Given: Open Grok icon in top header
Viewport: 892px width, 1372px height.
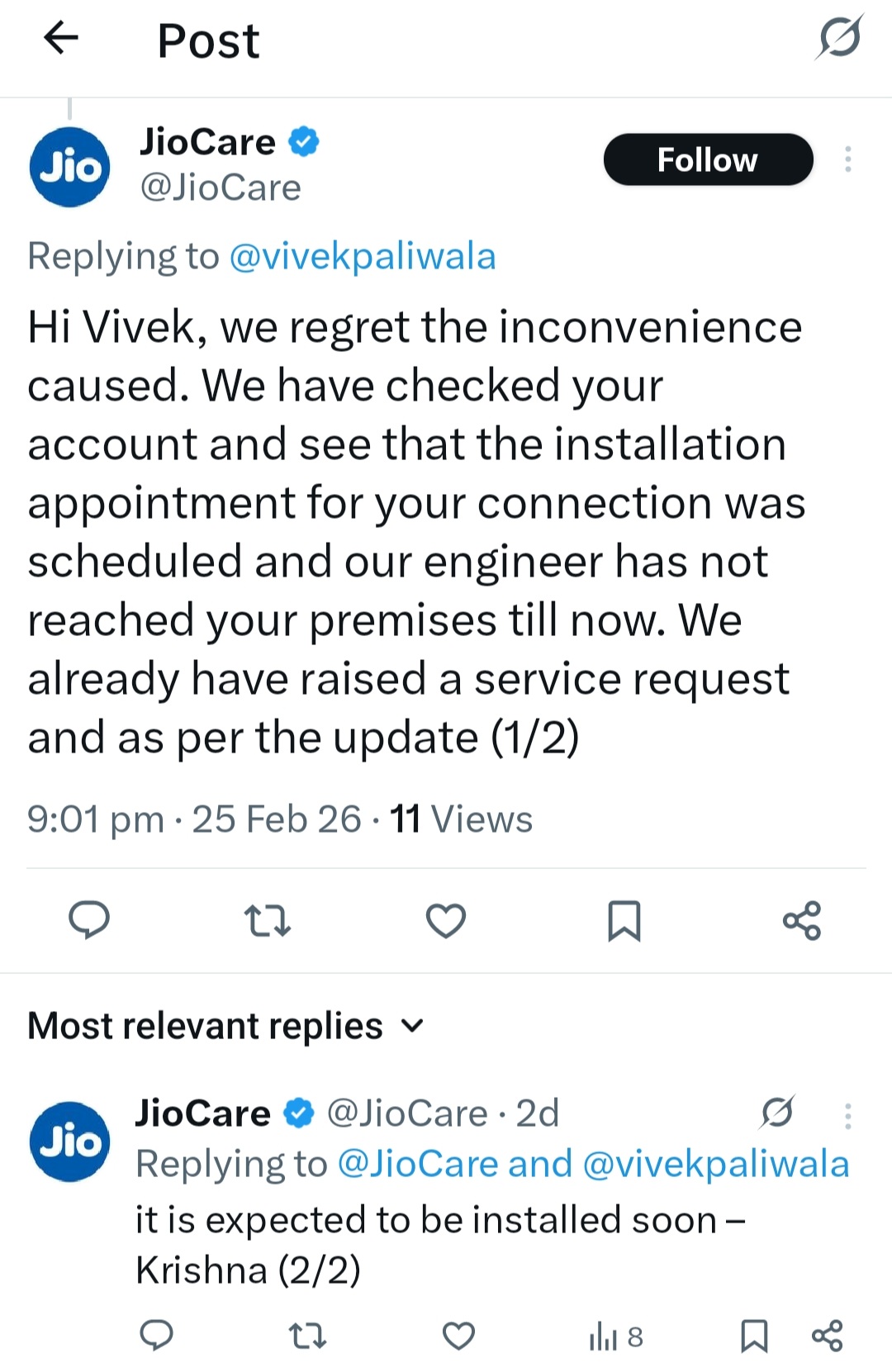Looking at the screenshot, I should (840, 38).
